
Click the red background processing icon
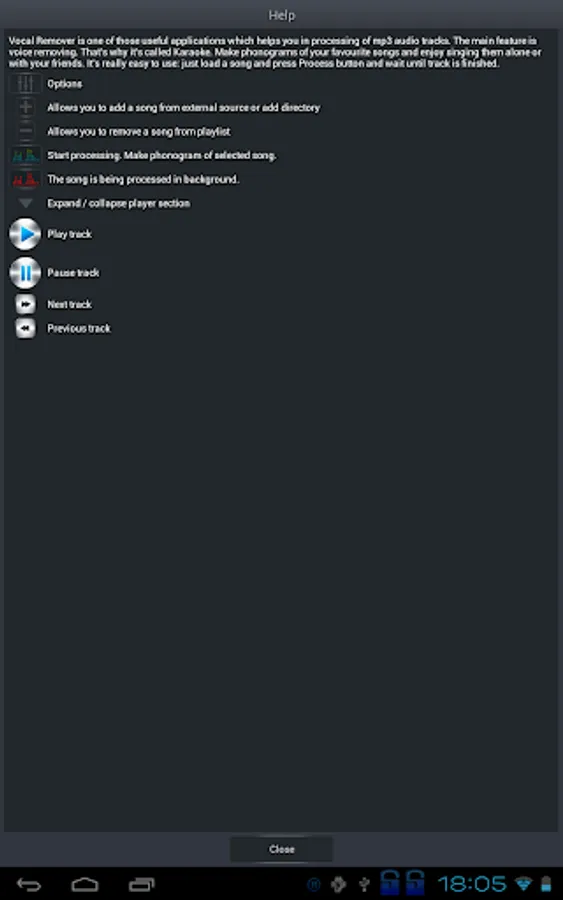tap(25, 180)
